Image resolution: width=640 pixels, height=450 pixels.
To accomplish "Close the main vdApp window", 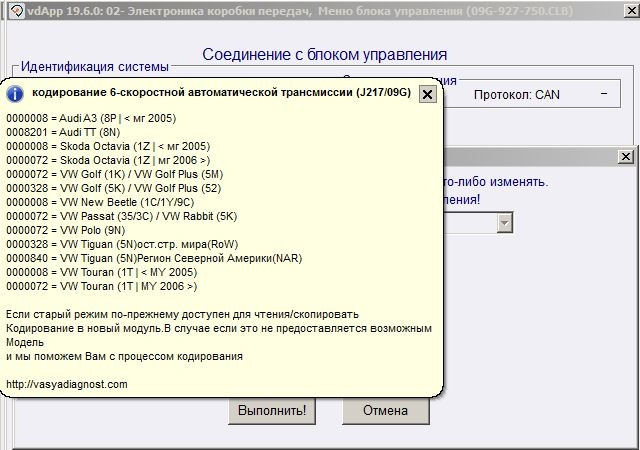I will click(631, 10).
